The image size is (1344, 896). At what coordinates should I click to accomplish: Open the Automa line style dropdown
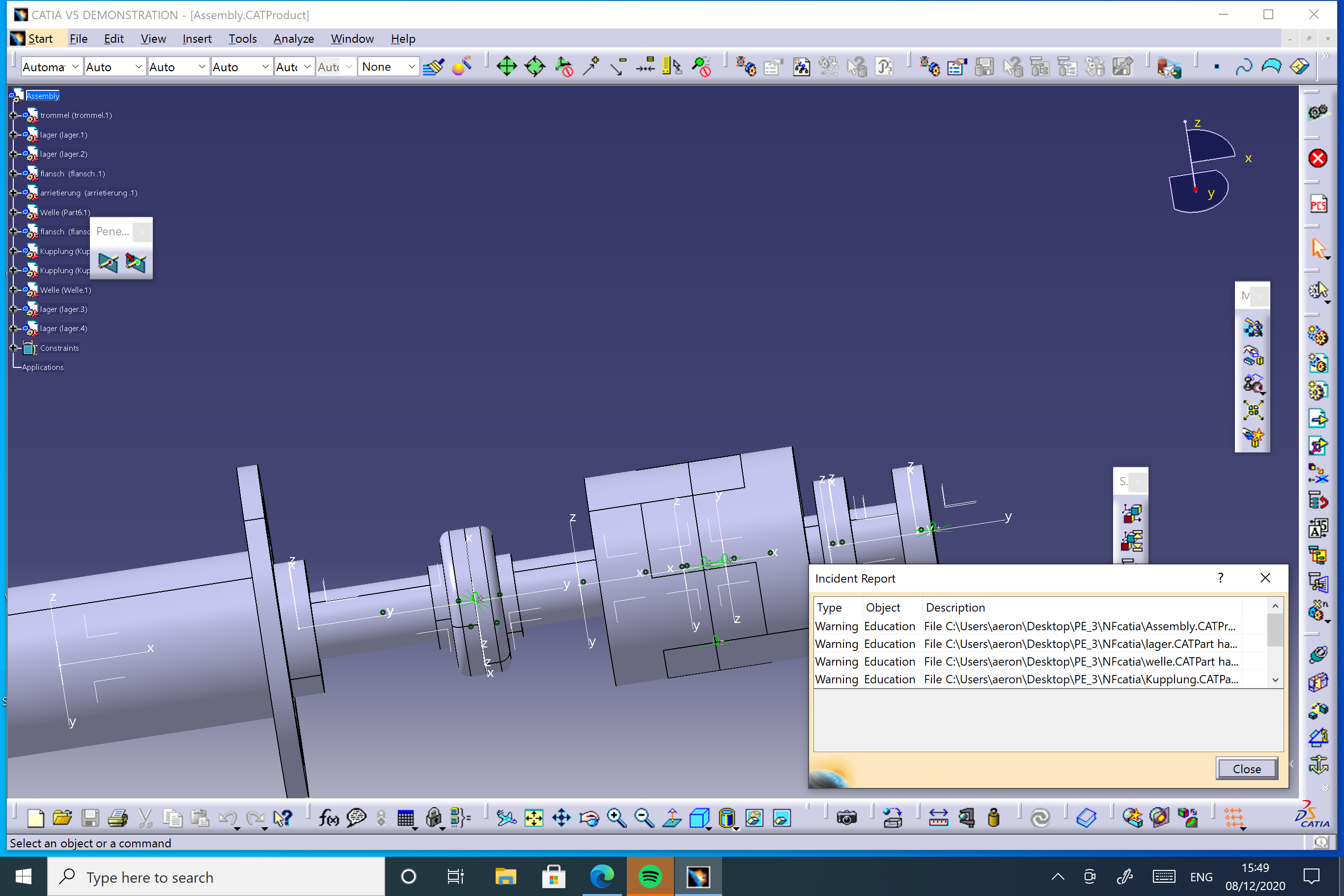pos(52,67)
